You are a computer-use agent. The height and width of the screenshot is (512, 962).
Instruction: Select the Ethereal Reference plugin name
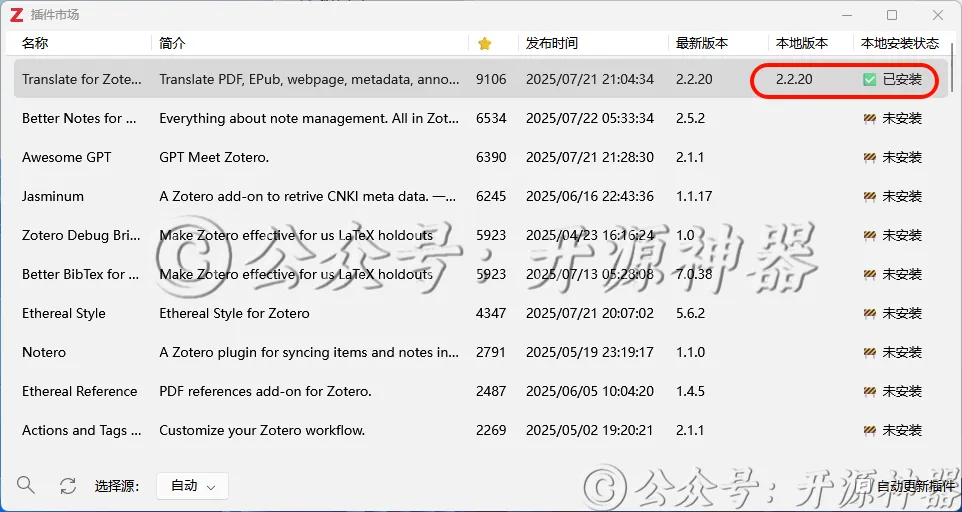(x=80, y=391)
